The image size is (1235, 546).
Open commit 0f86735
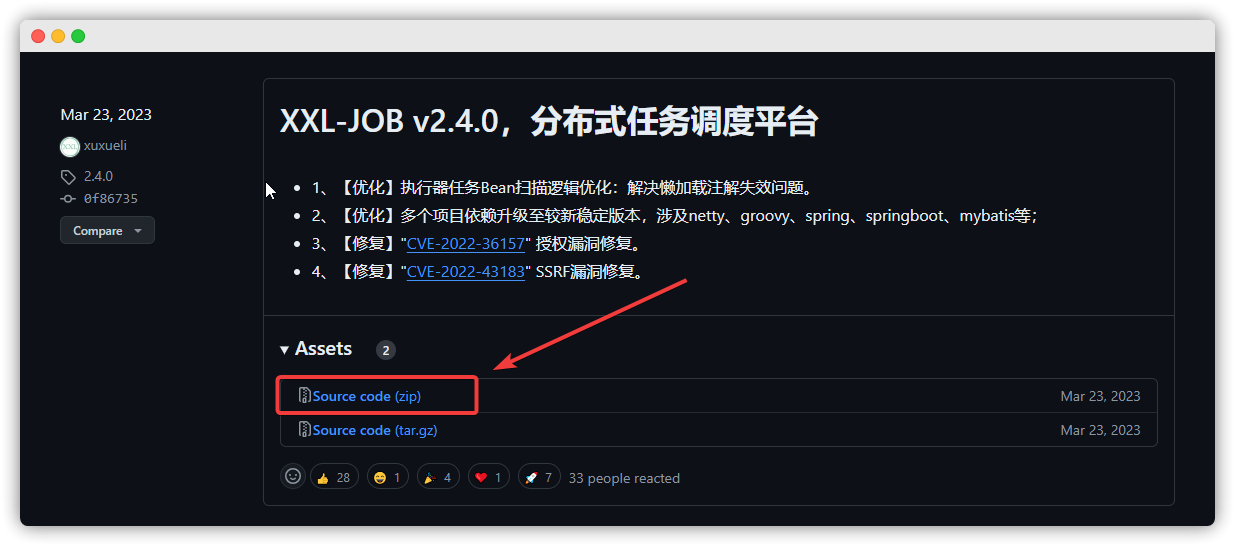(x=111, y=199)
